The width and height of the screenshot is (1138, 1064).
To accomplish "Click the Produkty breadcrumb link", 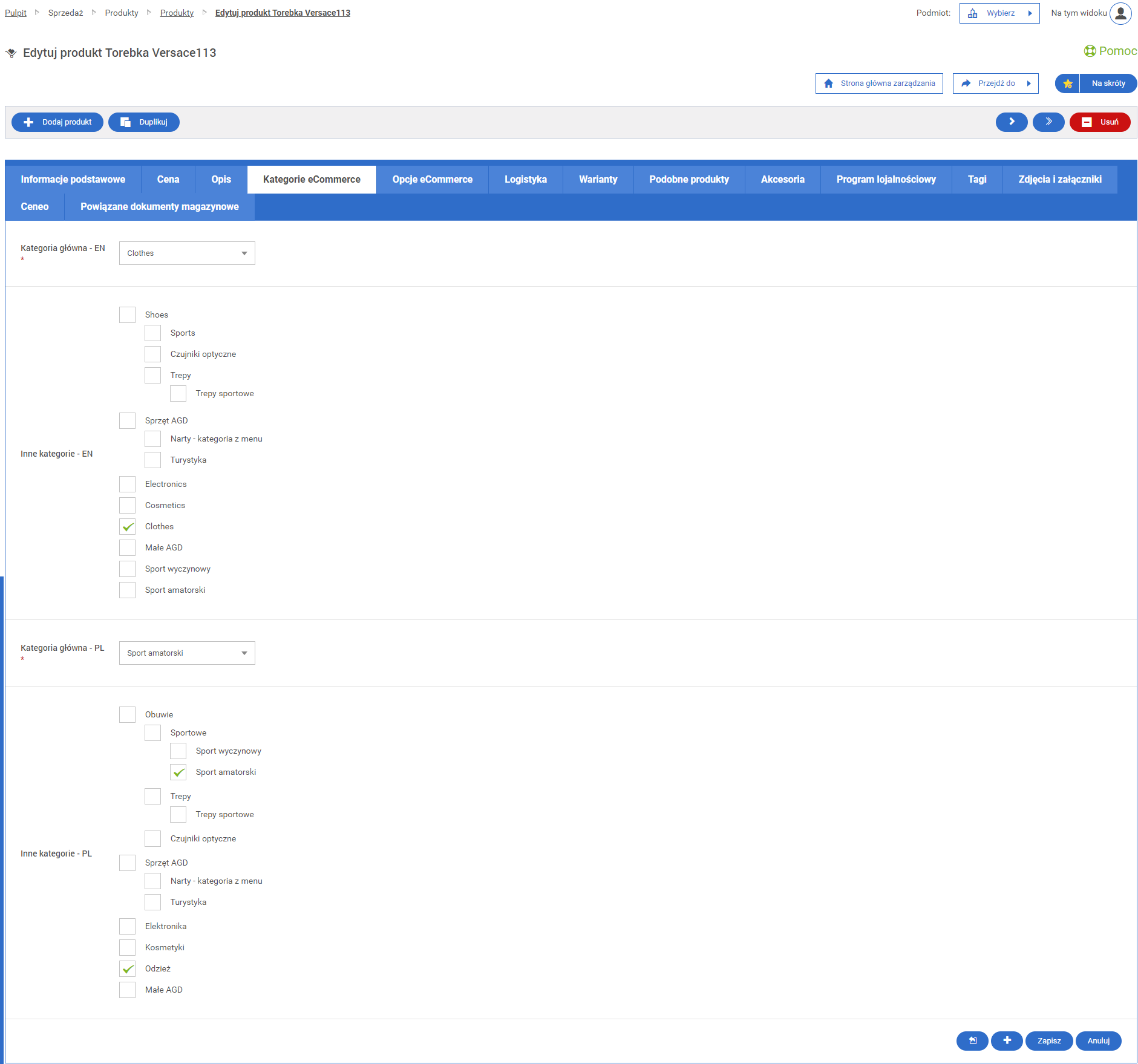I will coord(177,13).
